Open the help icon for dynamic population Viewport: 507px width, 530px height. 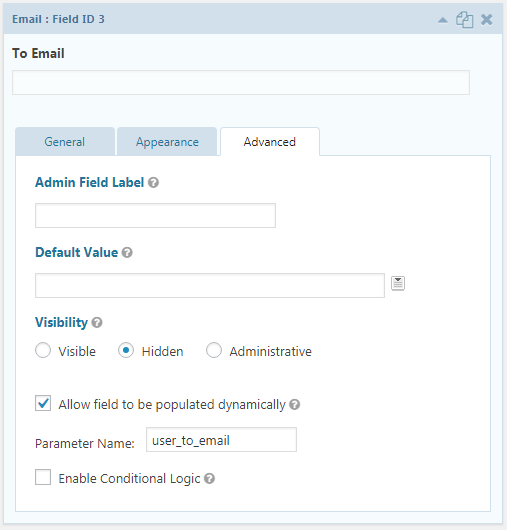coord(295,405)
